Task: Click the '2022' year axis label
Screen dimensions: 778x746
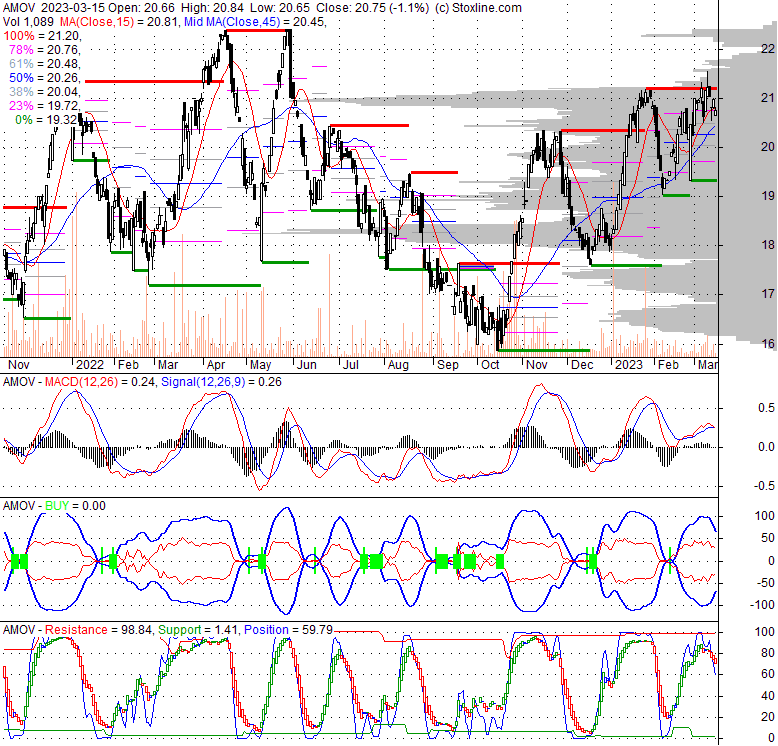Action: click(90, 365)
